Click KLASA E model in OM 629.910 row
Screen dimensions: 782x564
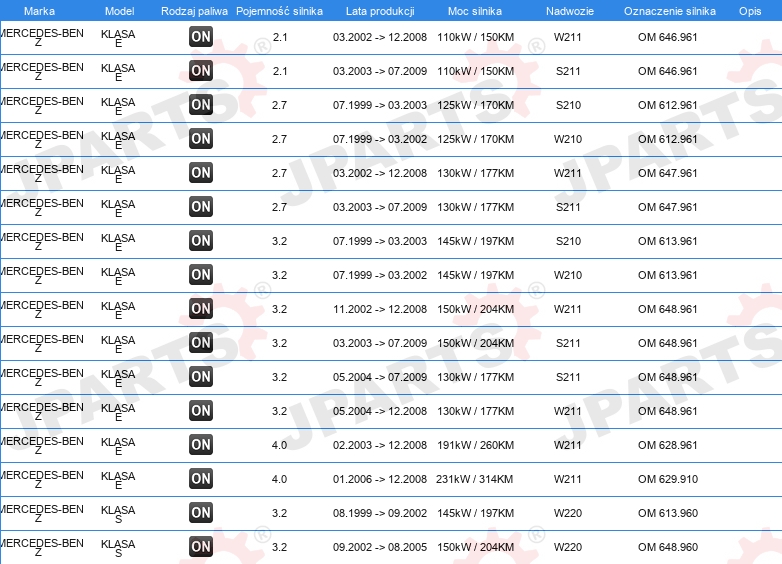tap(118, 480)
